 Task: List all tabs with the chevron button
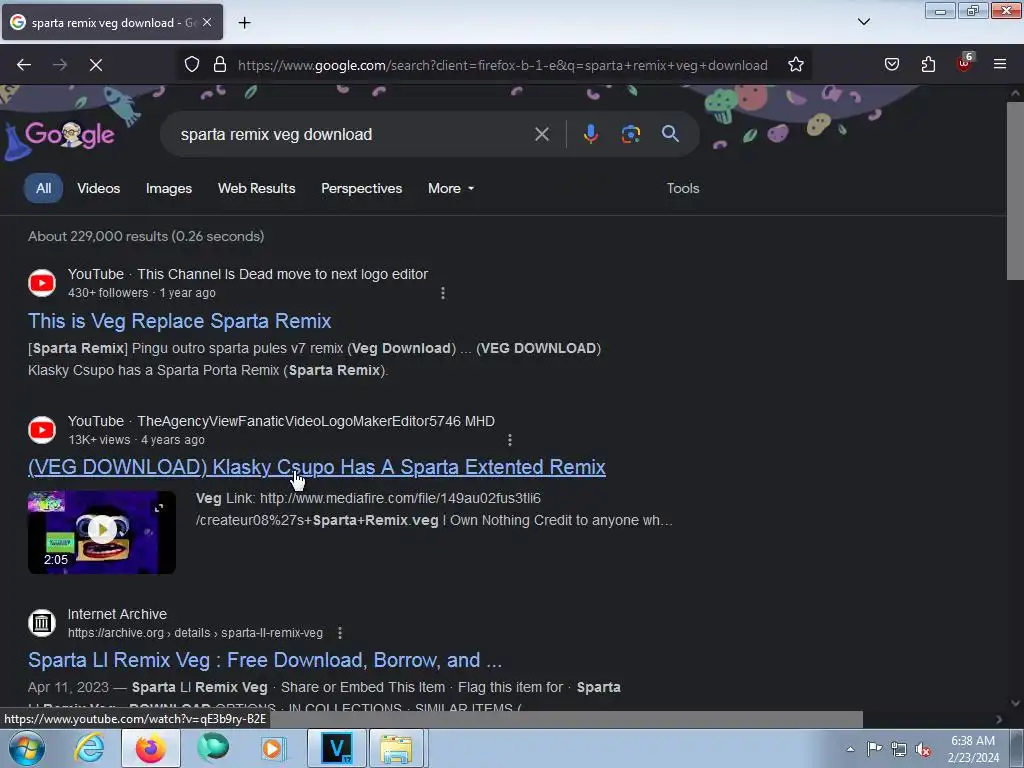click(x=863, y=22)
